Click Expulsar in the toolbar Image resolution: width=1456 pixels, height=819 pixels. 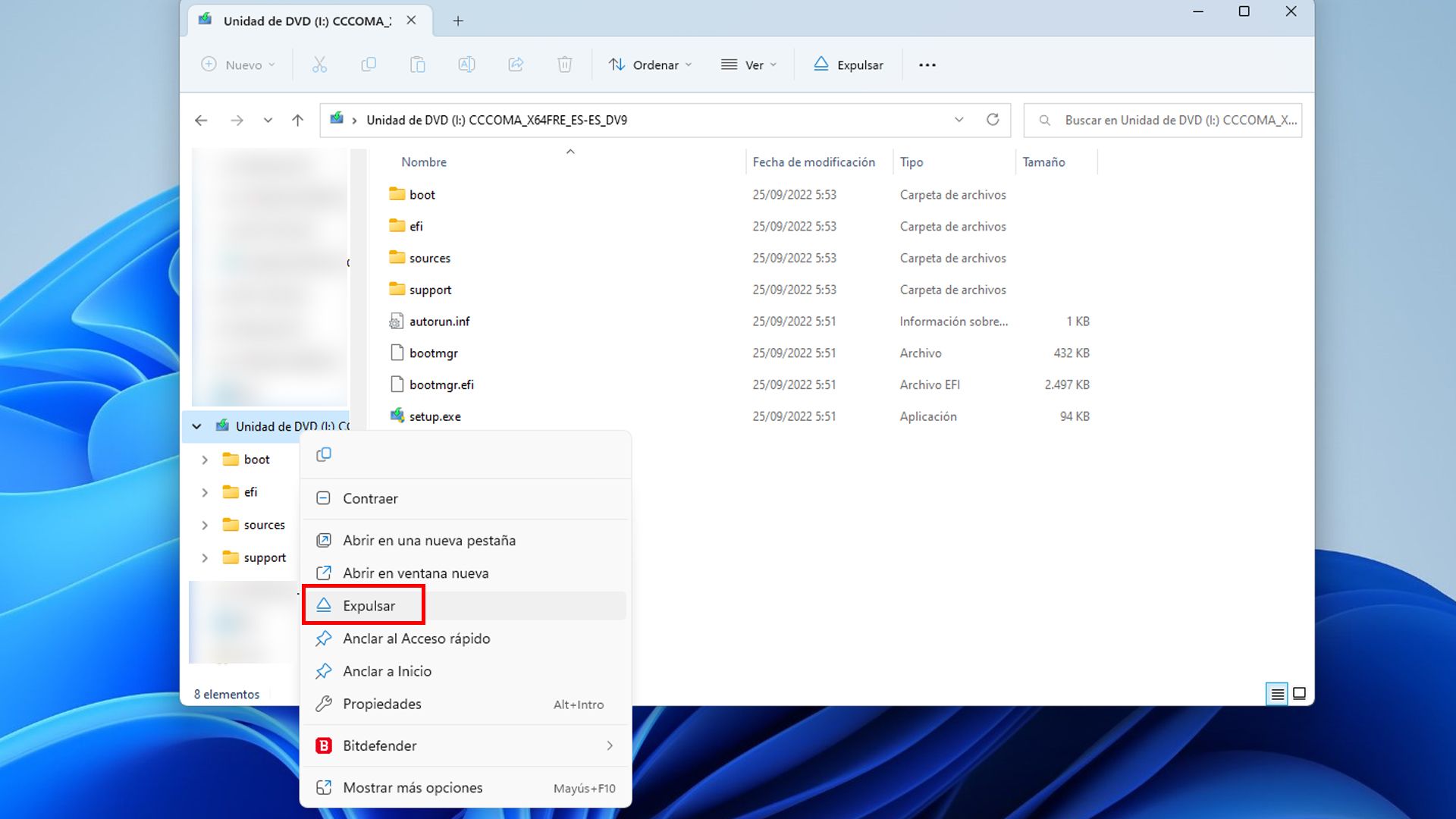pyautogui.click(x=848, y=64)
